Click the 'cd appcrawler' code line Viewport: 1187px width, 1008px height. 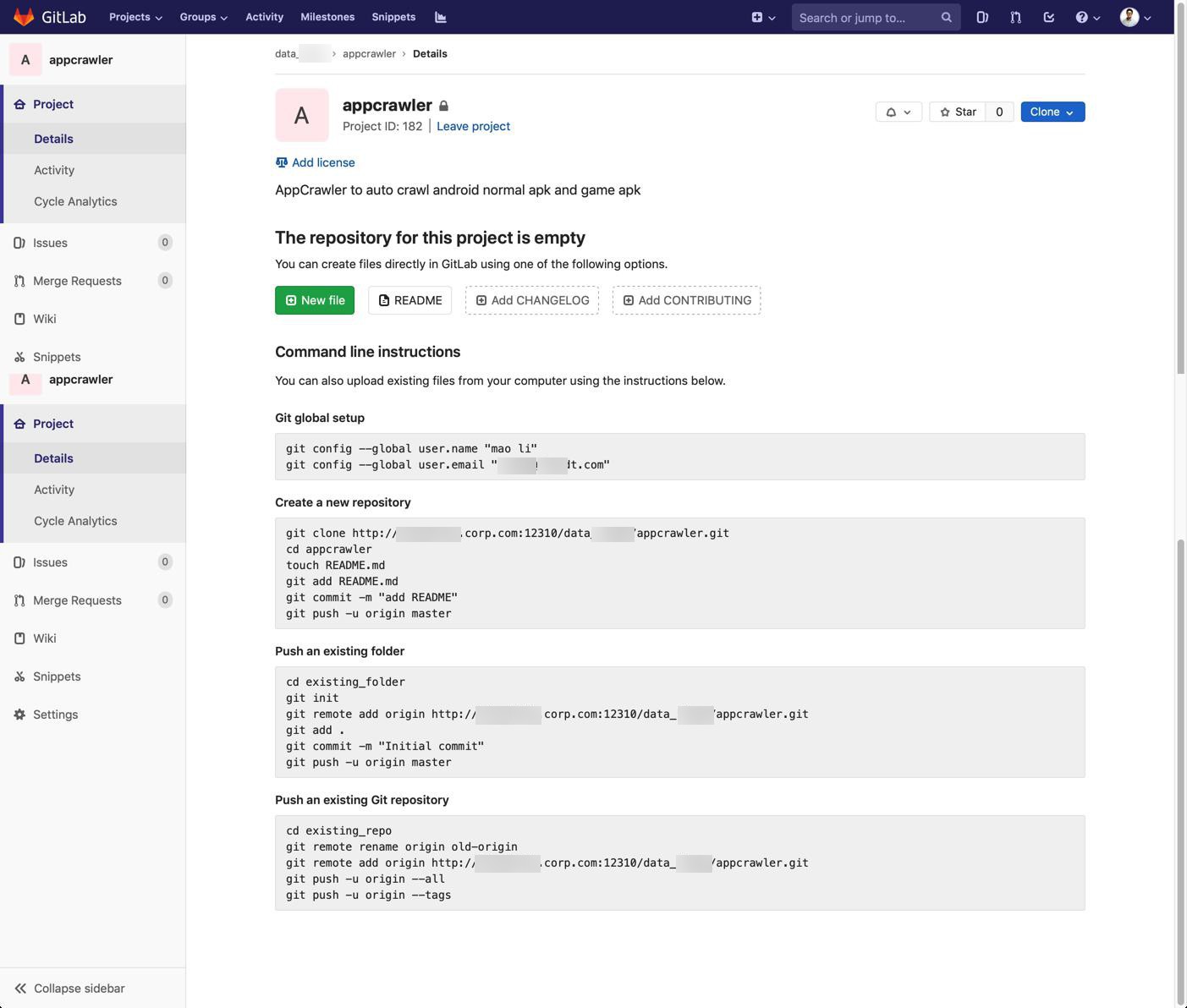[329, 549]
